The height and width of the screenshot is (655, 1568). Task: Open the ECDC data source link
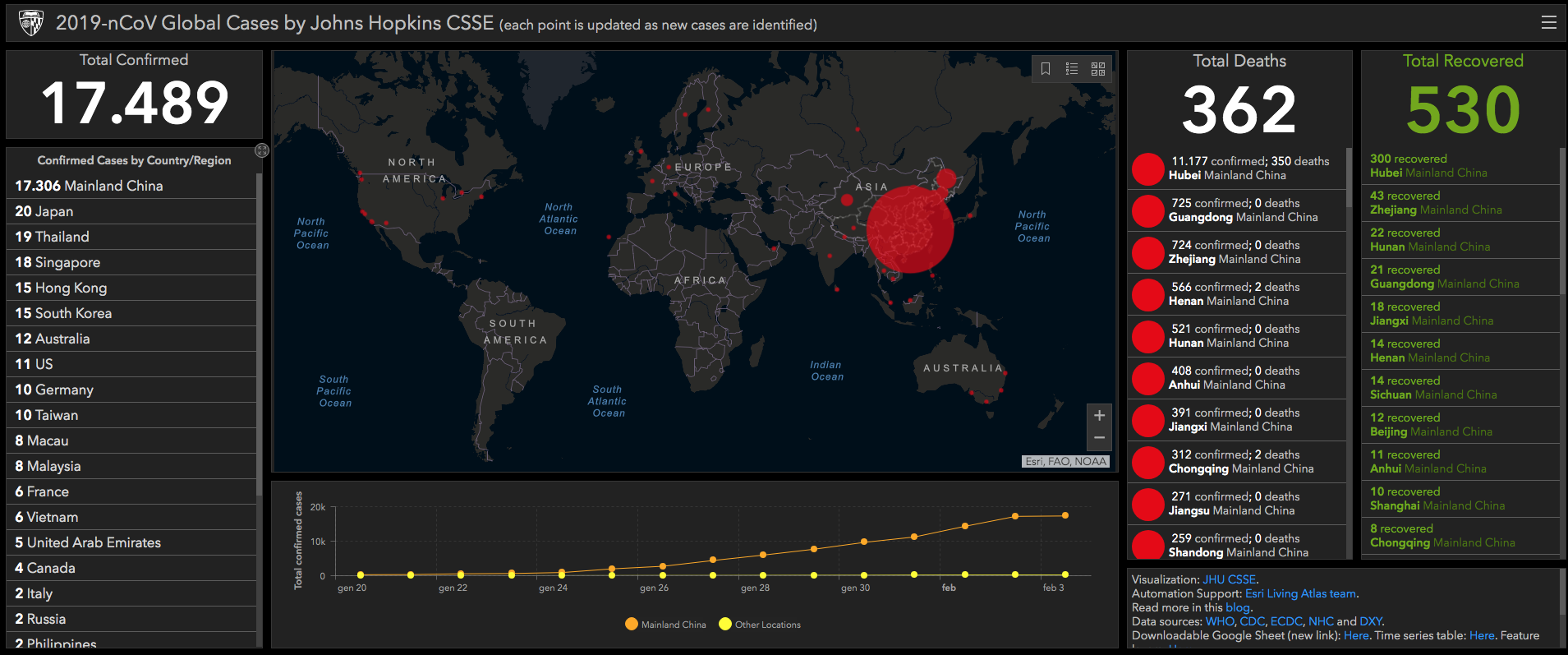1286,621
